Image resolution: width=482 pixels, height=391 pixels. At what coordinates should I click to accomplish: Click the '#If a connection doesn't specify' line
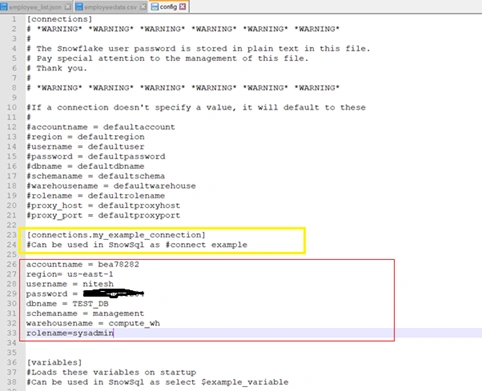point(196,107)
